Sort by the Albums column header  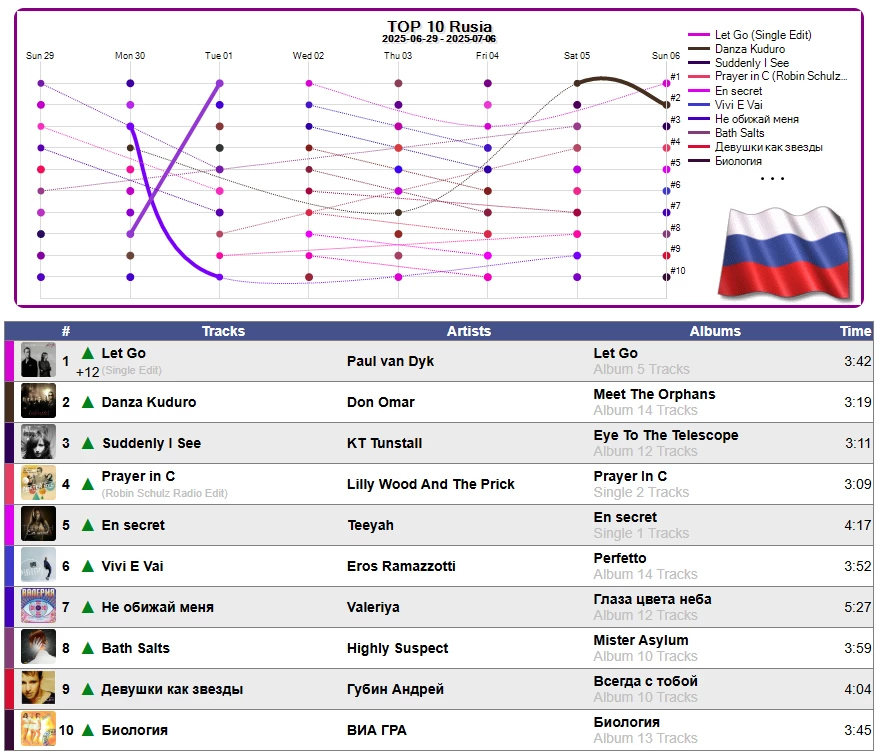click(x=715, y=331)
